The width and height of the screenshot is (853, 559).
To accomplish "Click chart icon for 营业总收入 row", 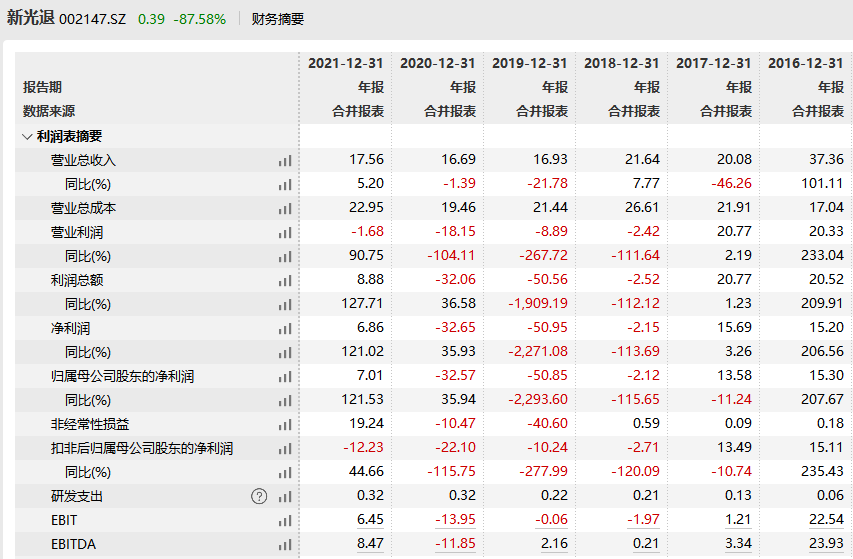I will [285, 160].
